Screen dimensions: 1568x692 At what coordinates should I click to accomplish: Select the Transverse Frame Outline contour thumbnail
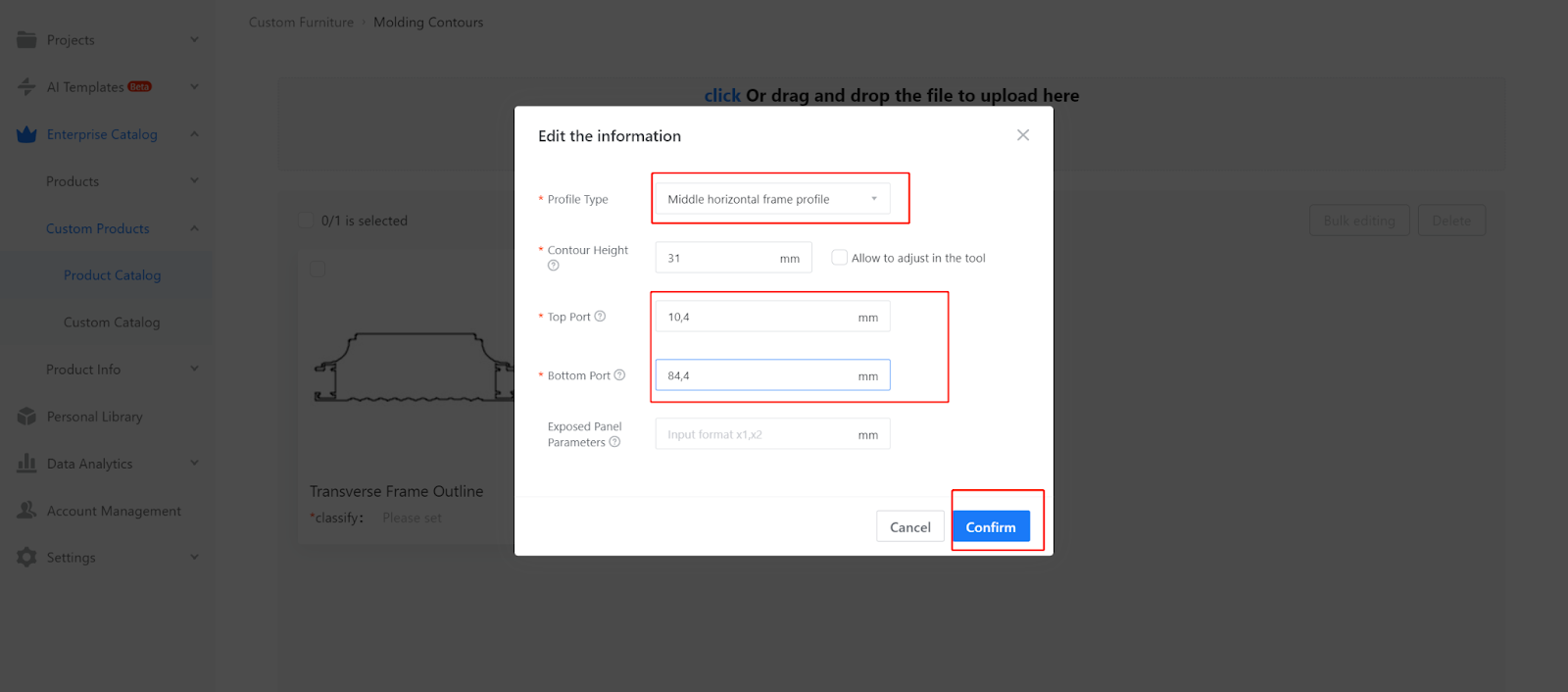pos(414,368)
